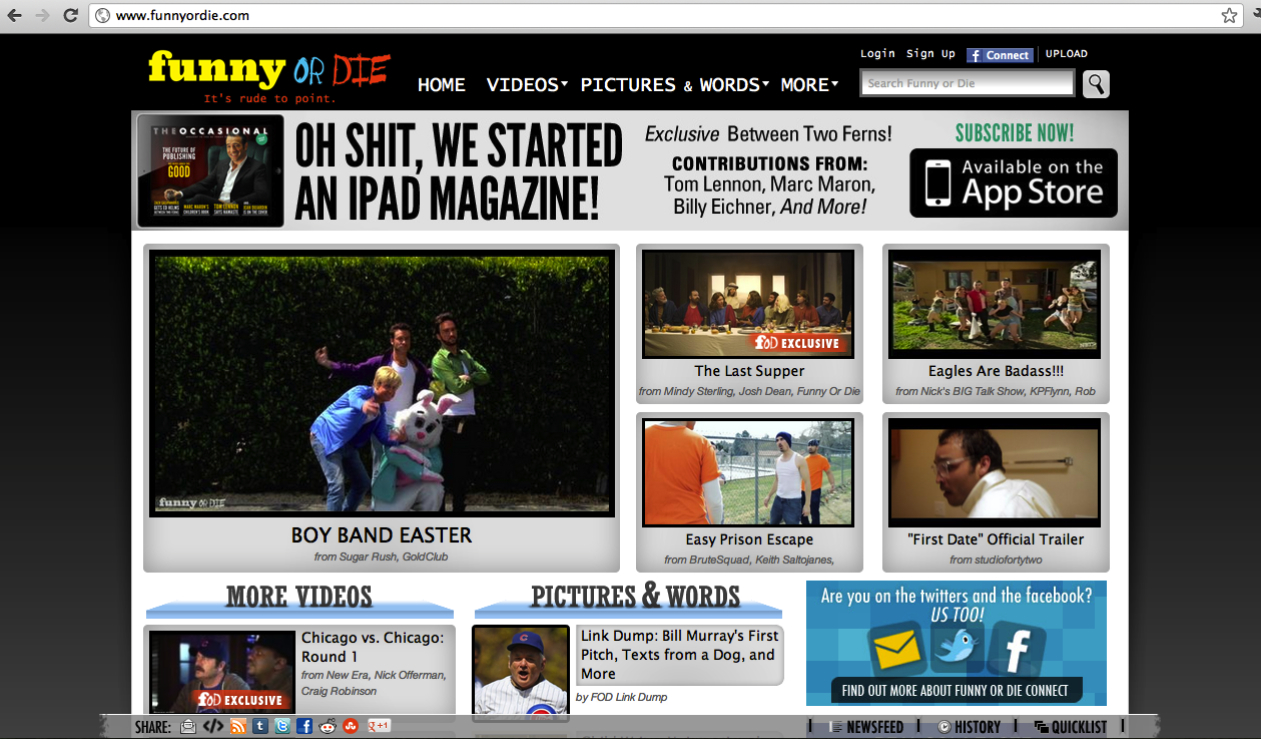Open the Quicklist tab in bottom bar

click(1071, 727)
